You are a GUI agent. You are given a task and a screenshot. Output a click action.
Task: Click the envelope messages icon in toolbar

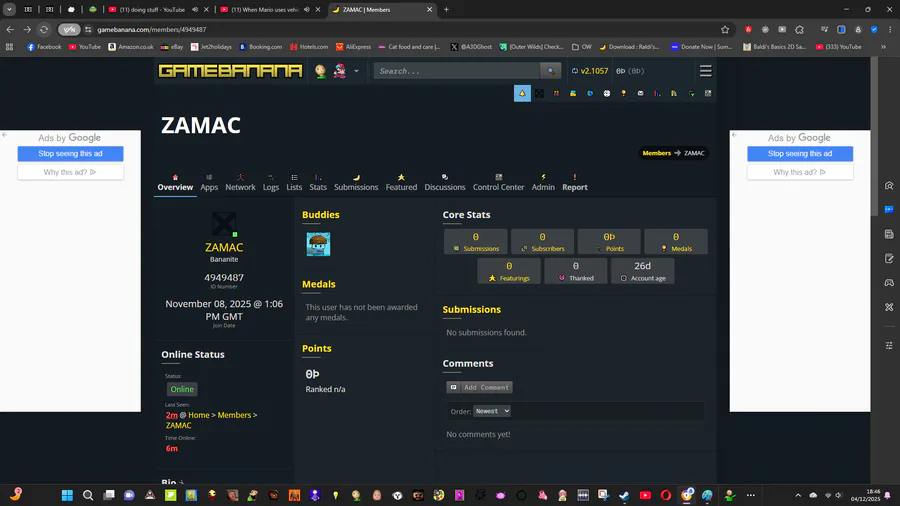[x=640, y=94]
